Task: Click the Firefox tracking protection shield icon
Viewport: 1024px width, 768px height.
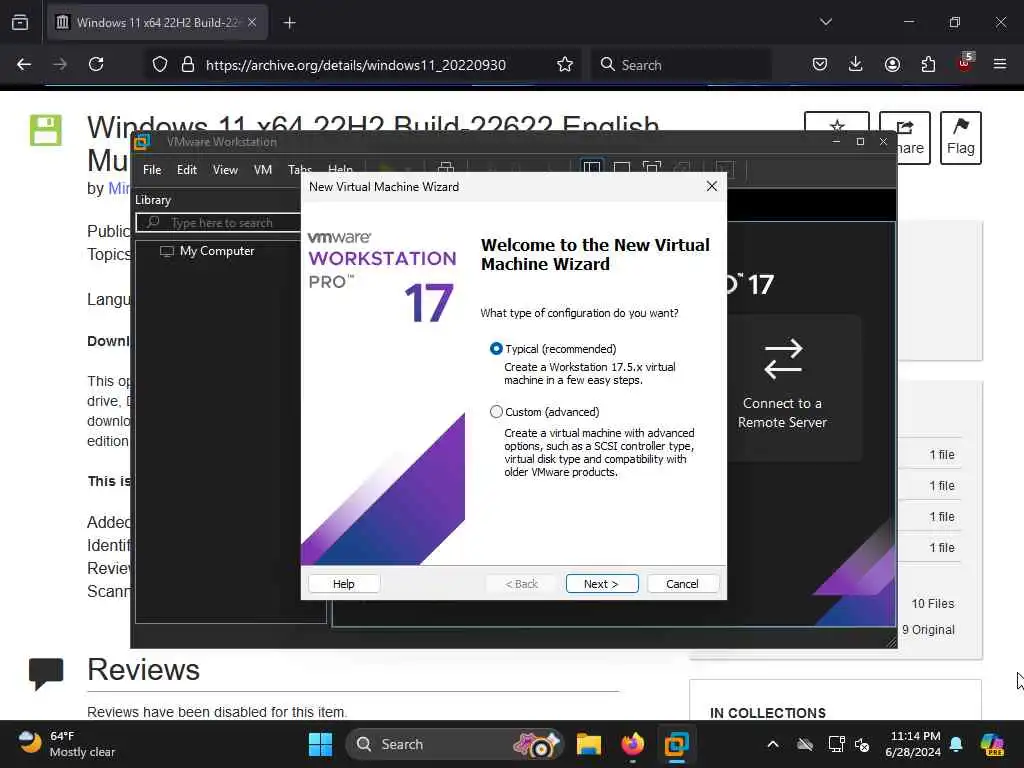Action: pyautogui.click(x=160, y=65)
